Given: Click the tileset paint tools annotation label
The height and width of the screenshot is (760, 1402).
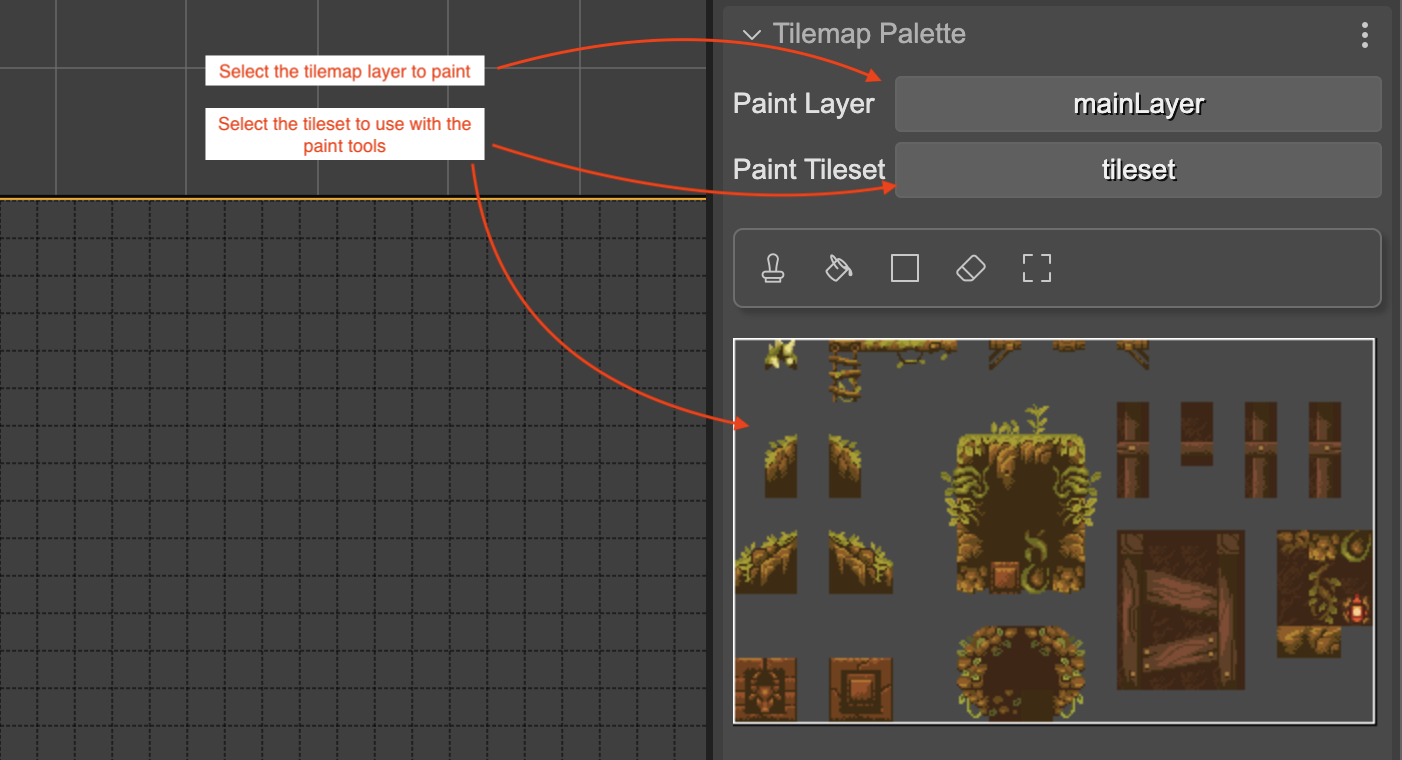Looking at the screenshot, I should [x=344, y=133].
